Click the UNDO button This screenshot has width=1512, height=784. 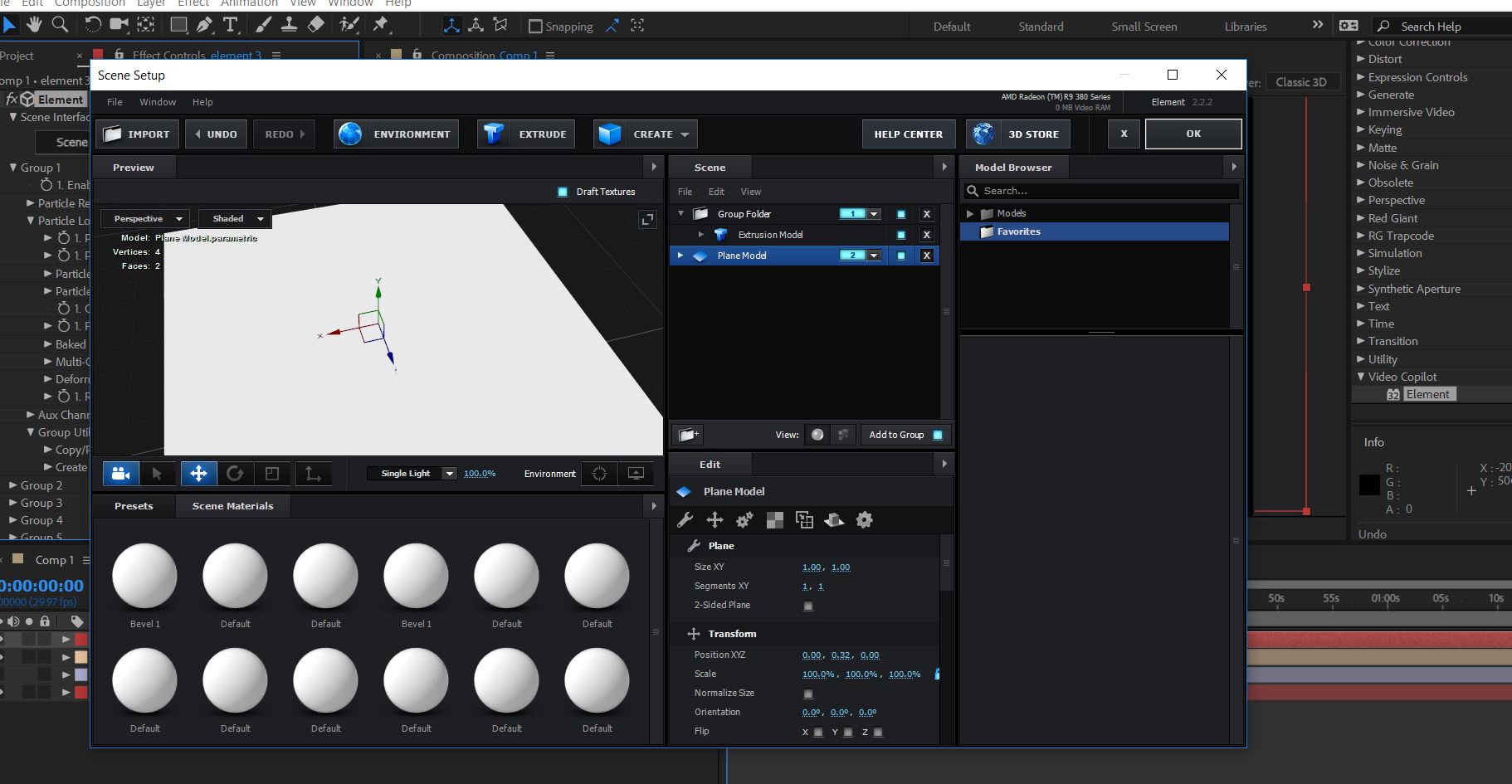216,134
